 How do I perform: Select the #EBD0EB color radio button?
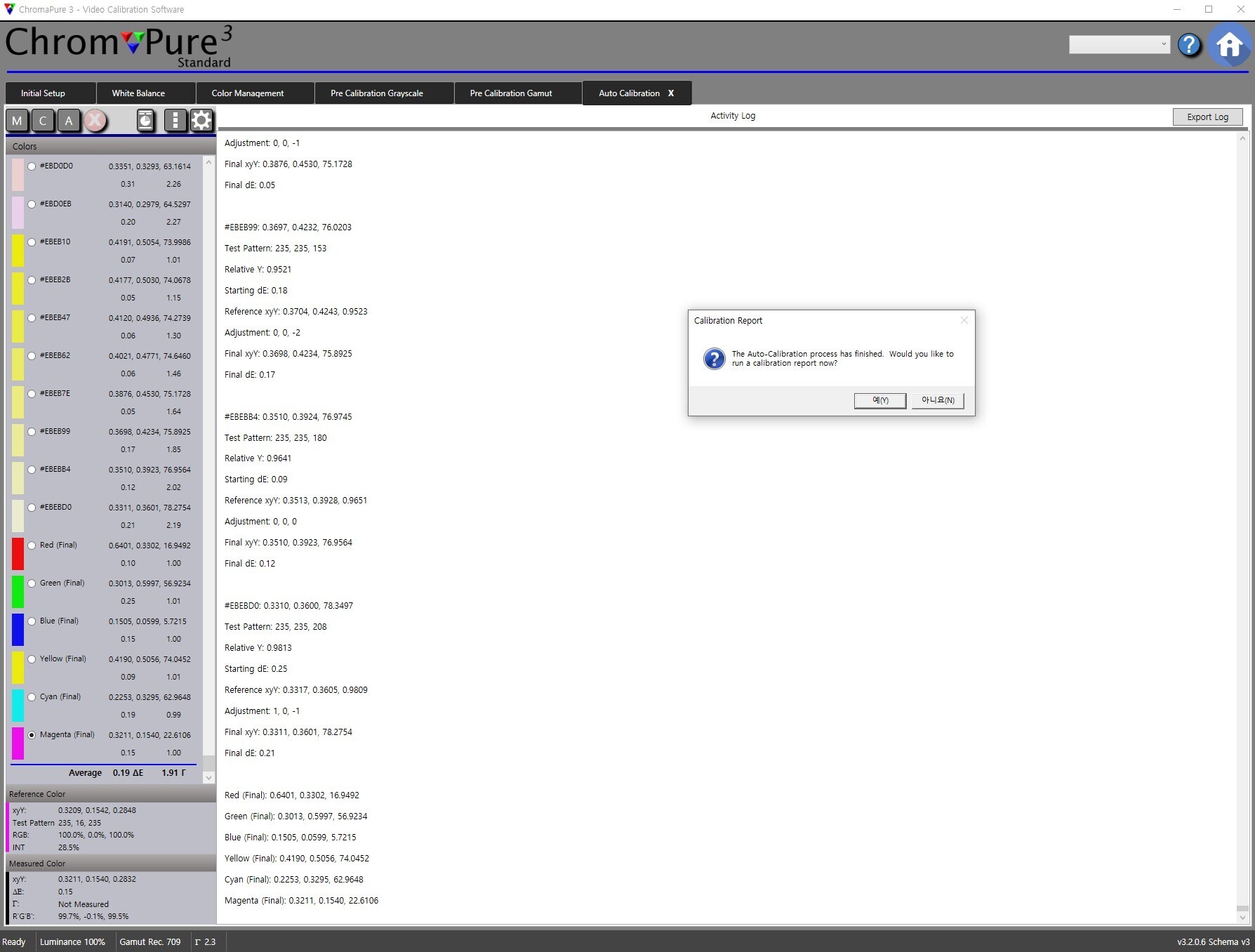(x=32, y=204)
